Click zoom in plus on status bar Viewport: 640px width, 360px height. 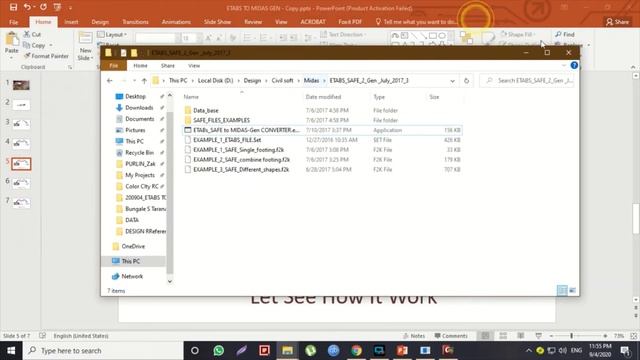pyautogui.click(x=605, y=336)
